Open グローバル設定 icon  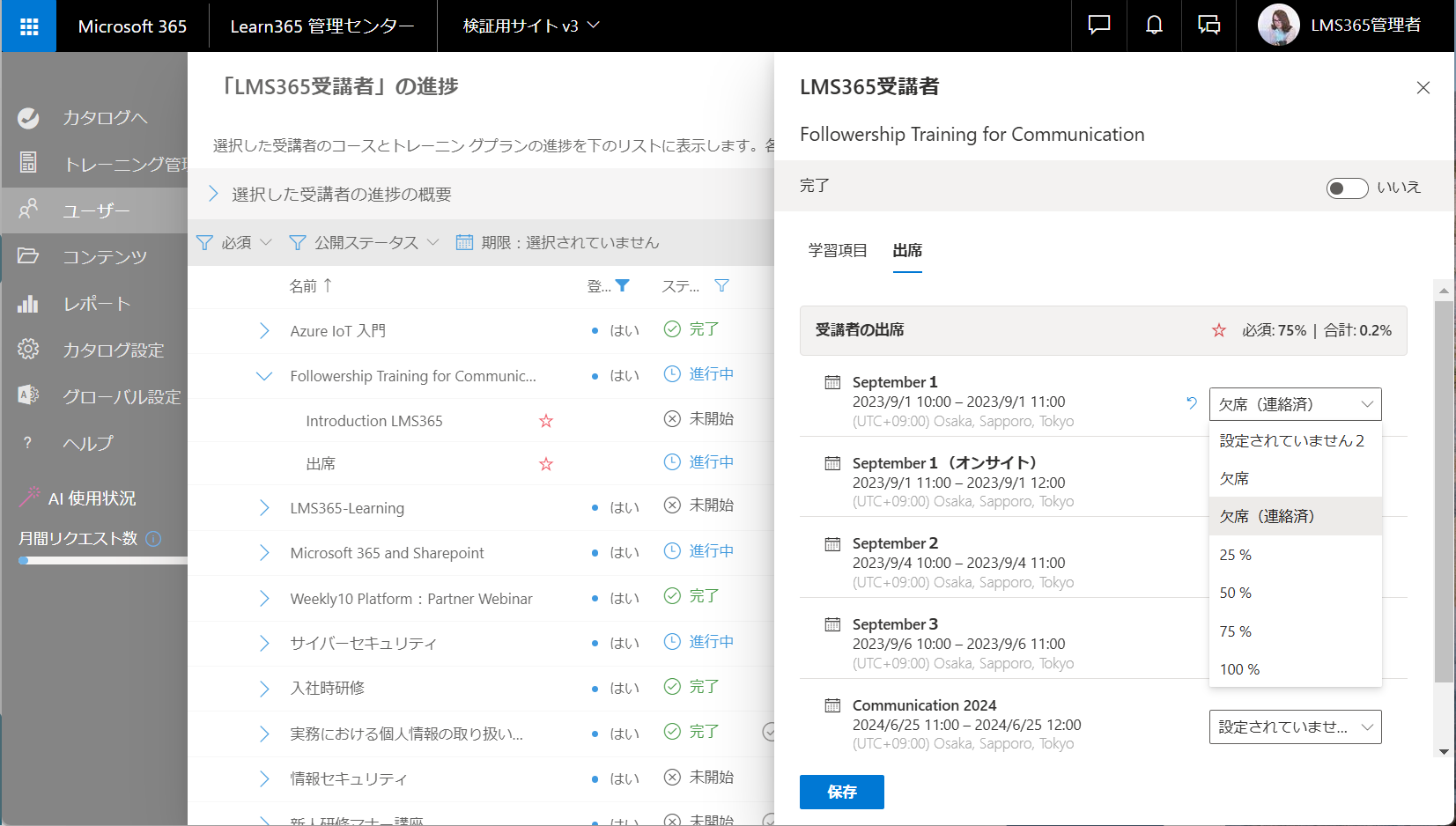point(28,395)
